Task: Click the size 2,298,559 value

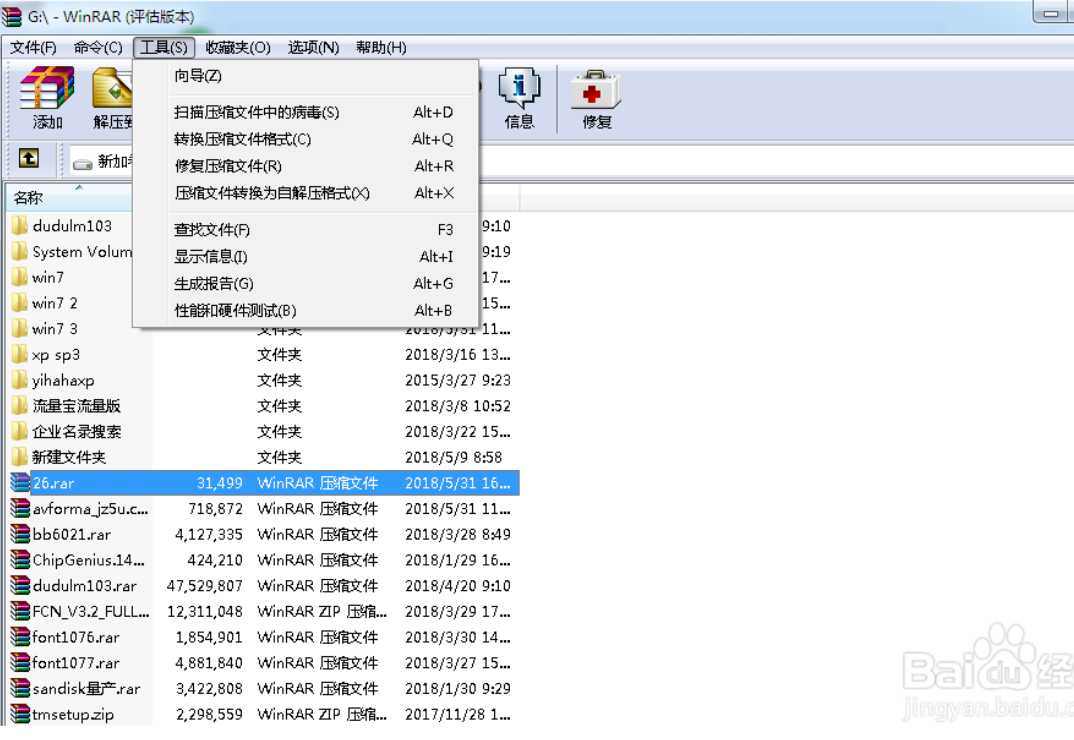Action: [x=209, y=714]
